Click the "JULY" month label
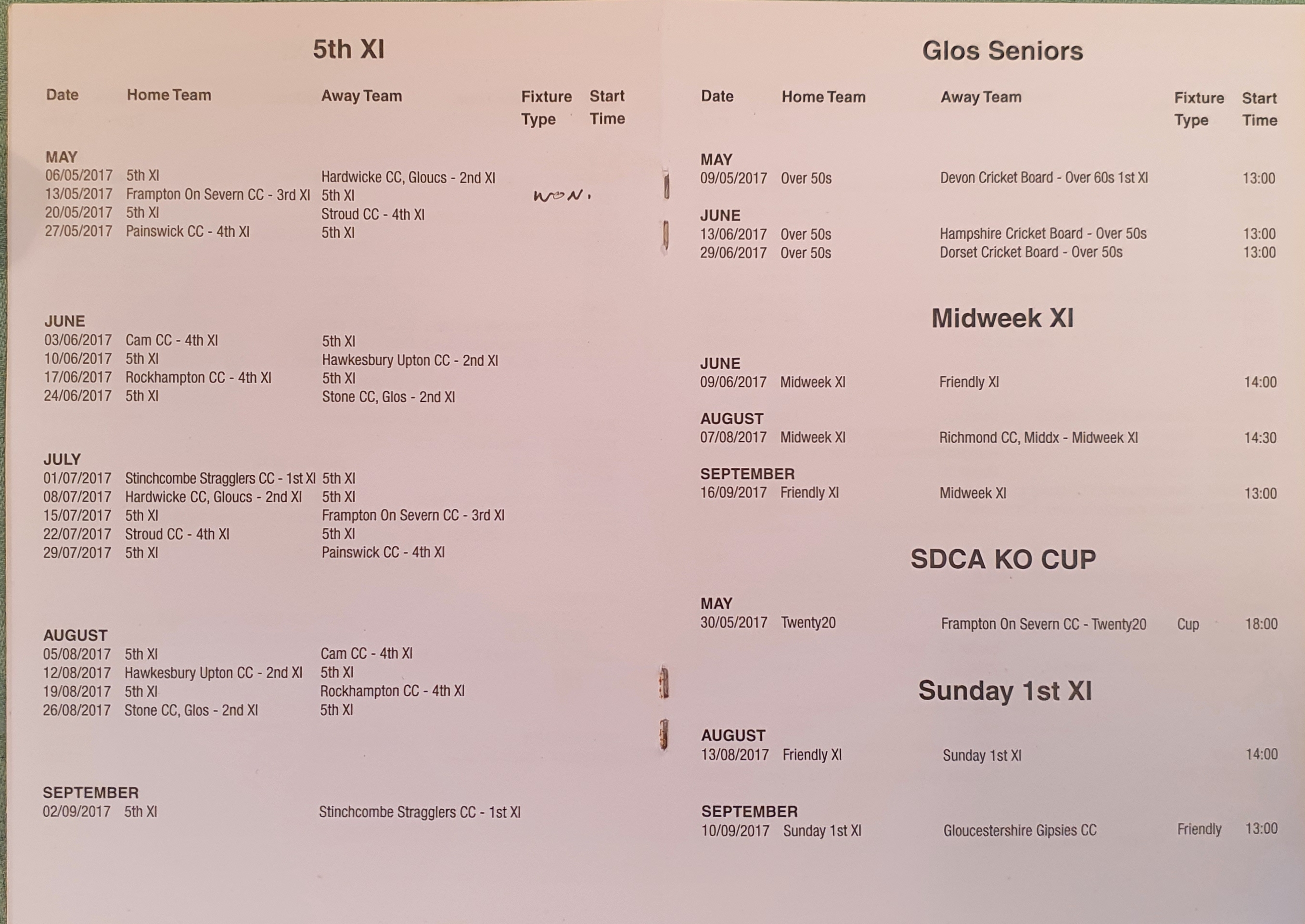Screen dimensions: 1305x924 62,459
